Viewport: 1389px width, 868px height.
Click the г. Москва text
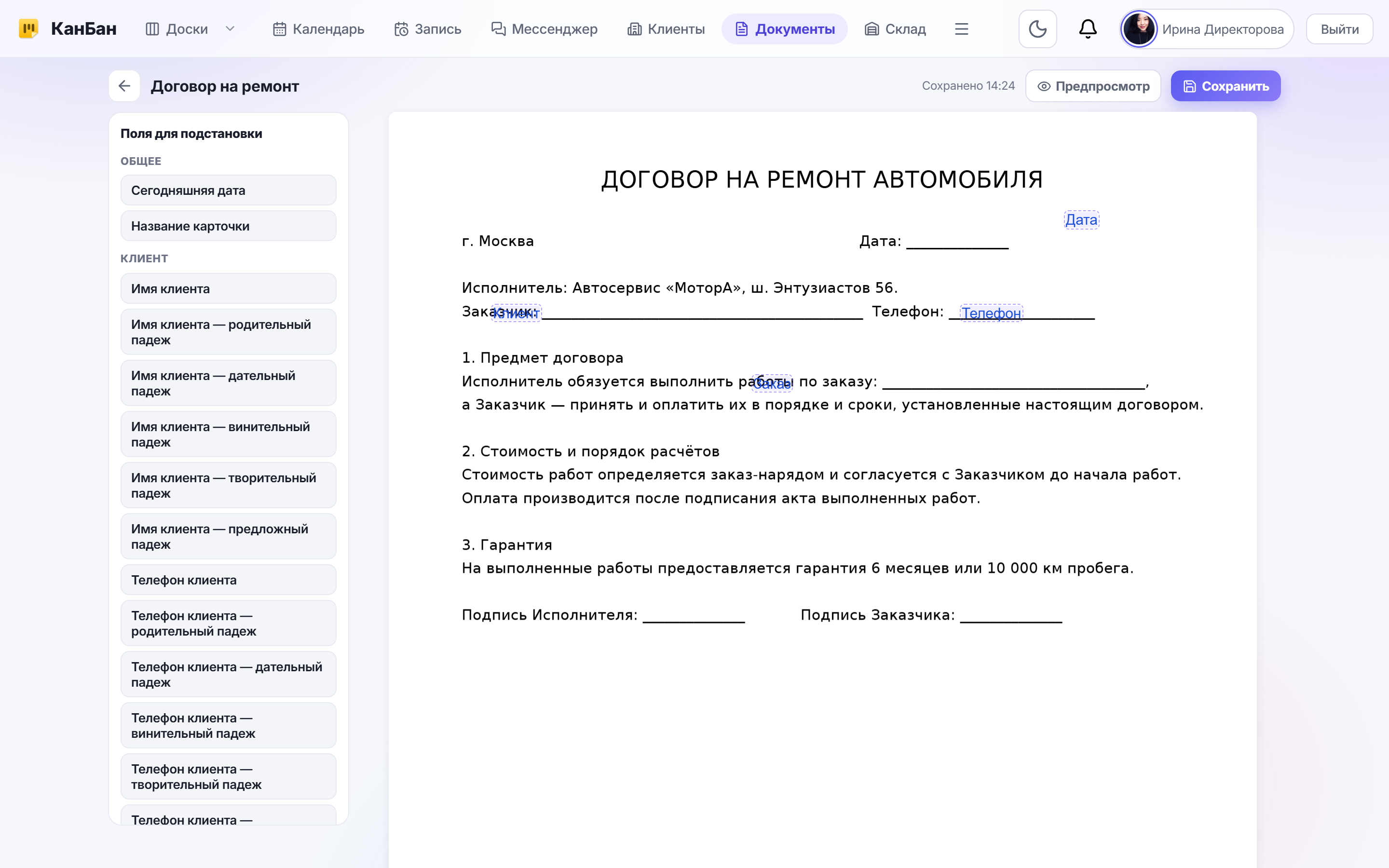(498, 241)
